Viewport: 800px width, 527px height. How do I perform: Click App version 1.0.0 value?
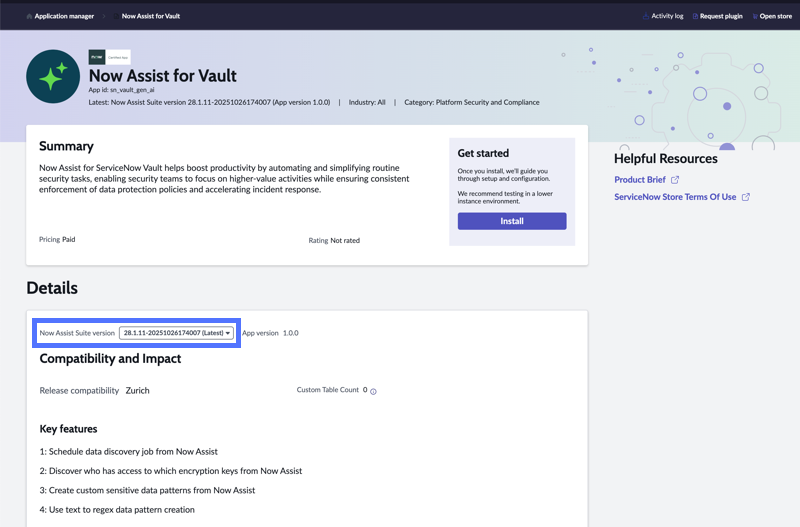pyautogui.click(x=291, y=333)
